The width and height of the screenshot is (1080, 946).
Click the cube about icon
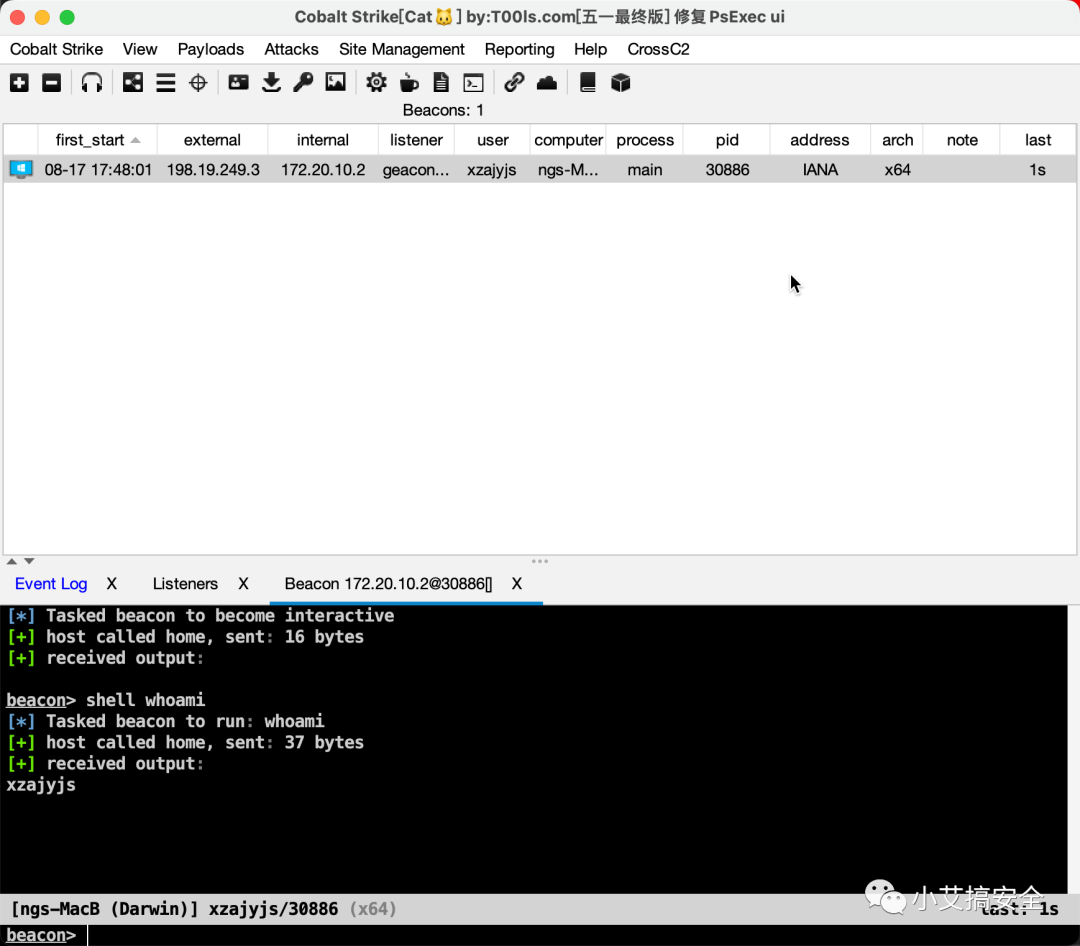click(x=621, y=83)
